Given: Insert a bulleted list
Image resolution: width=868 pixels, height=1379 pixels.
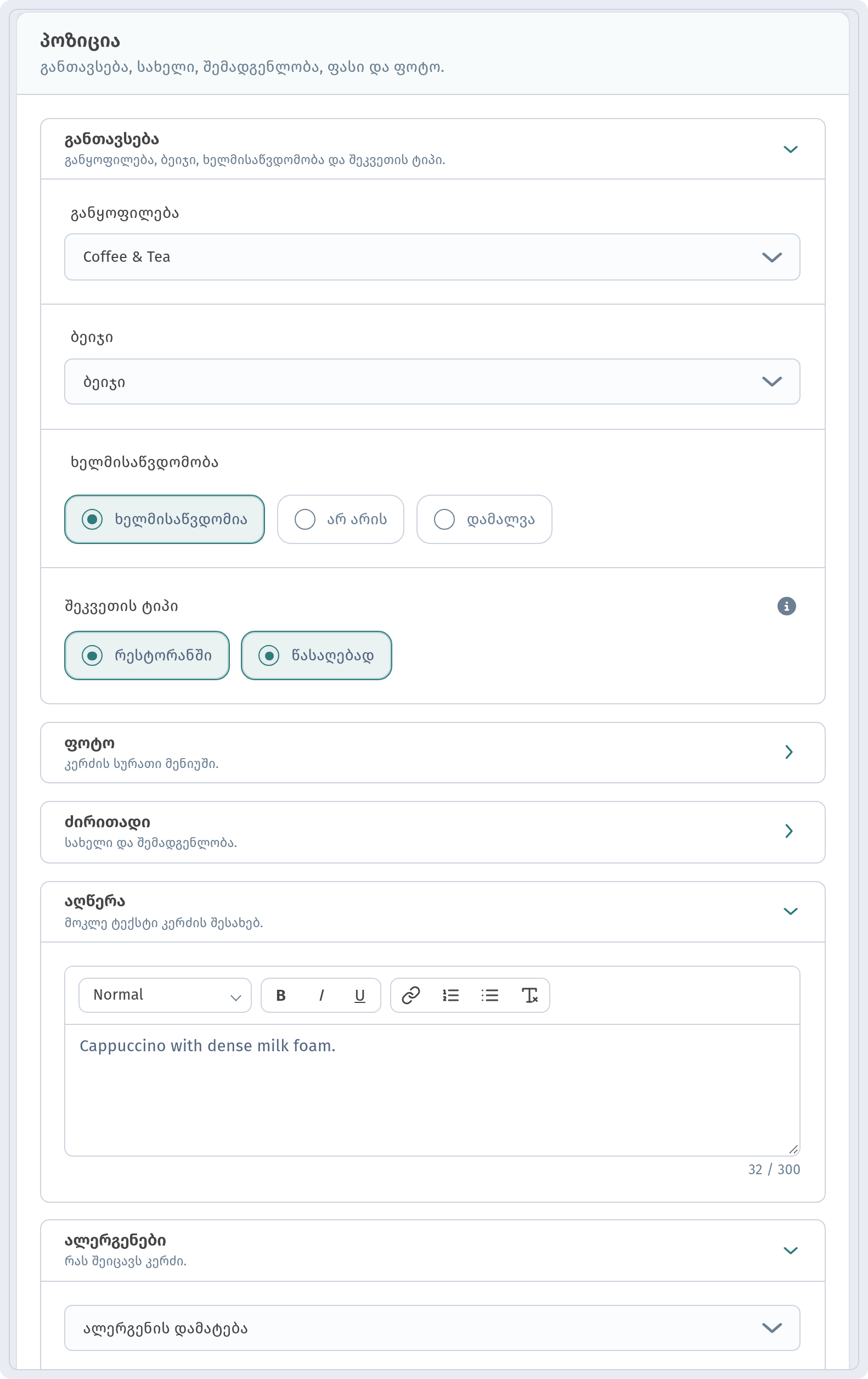Looking at the screenshot, I should coord(490,995).
